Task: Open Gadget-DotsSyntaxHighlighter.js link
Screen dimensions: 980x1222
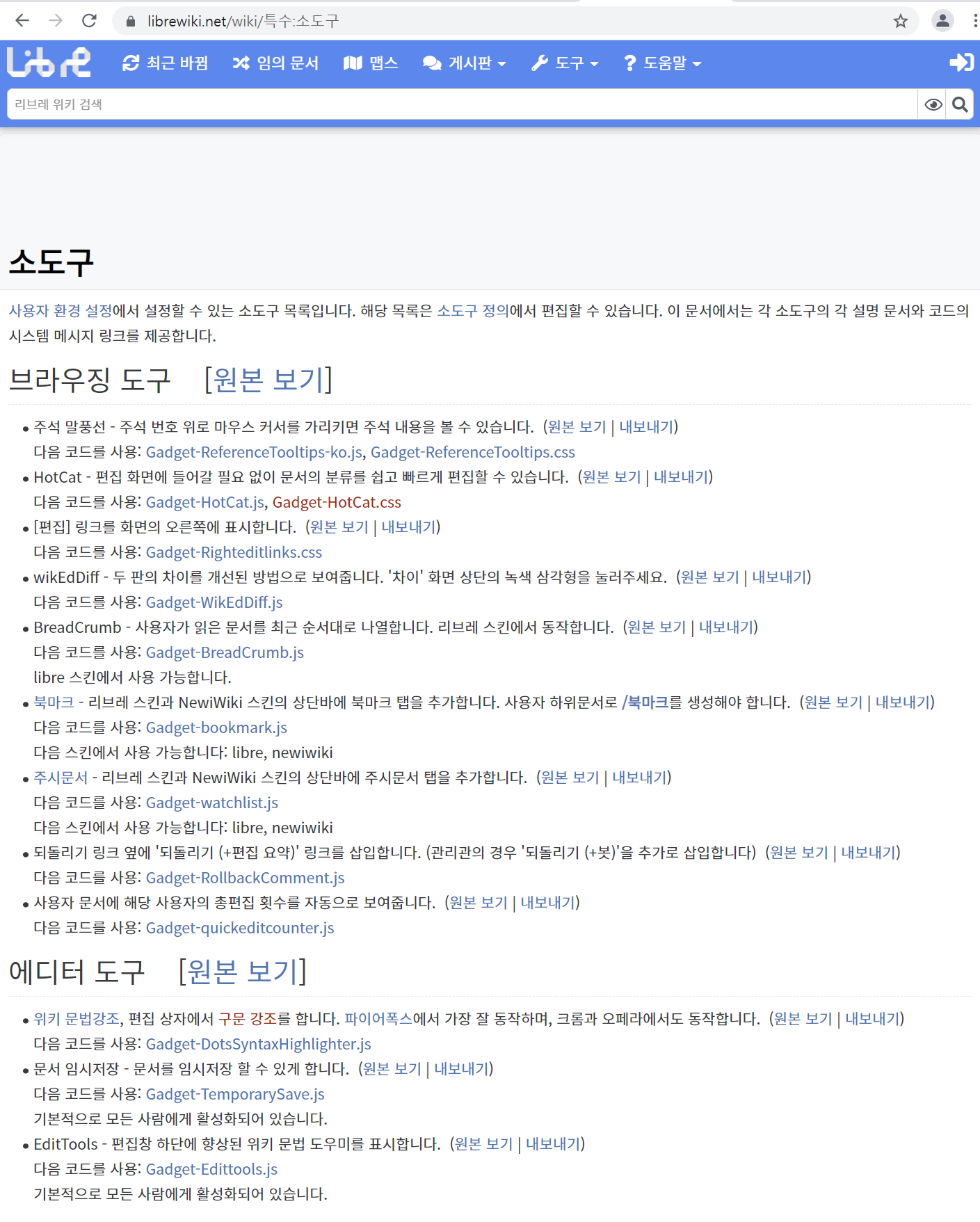Action: 259,1044
